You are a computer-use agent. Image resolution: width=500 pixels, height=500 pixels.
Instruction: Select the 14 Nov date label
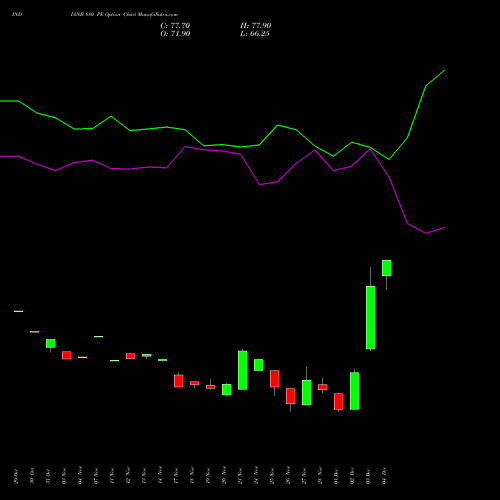click(x=160, y=475)
